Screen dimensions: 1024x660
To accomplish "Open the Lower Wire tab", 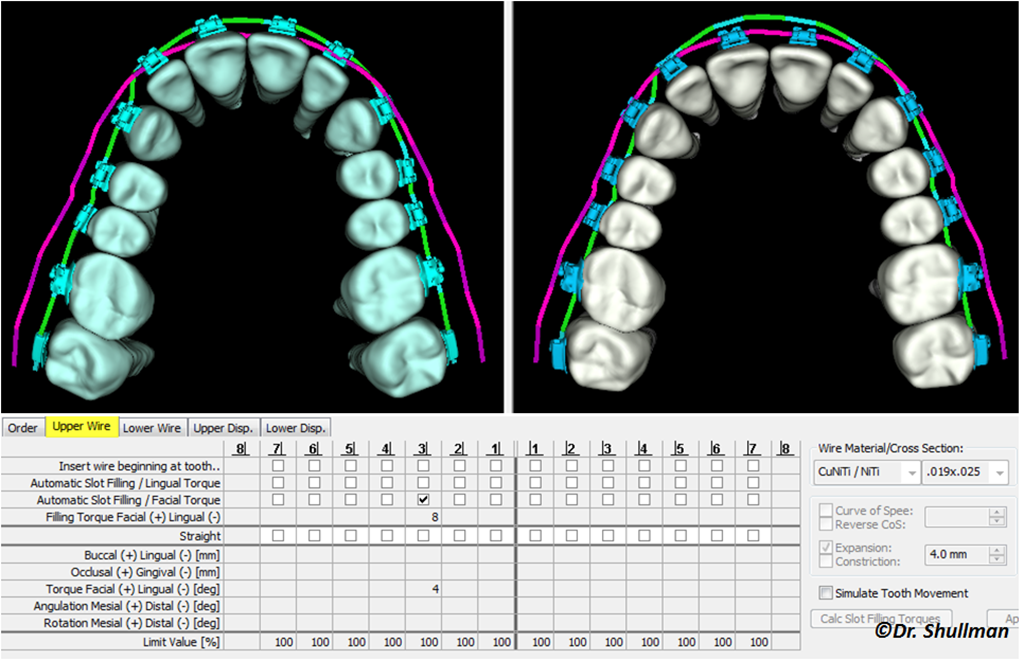I will 152,428.
